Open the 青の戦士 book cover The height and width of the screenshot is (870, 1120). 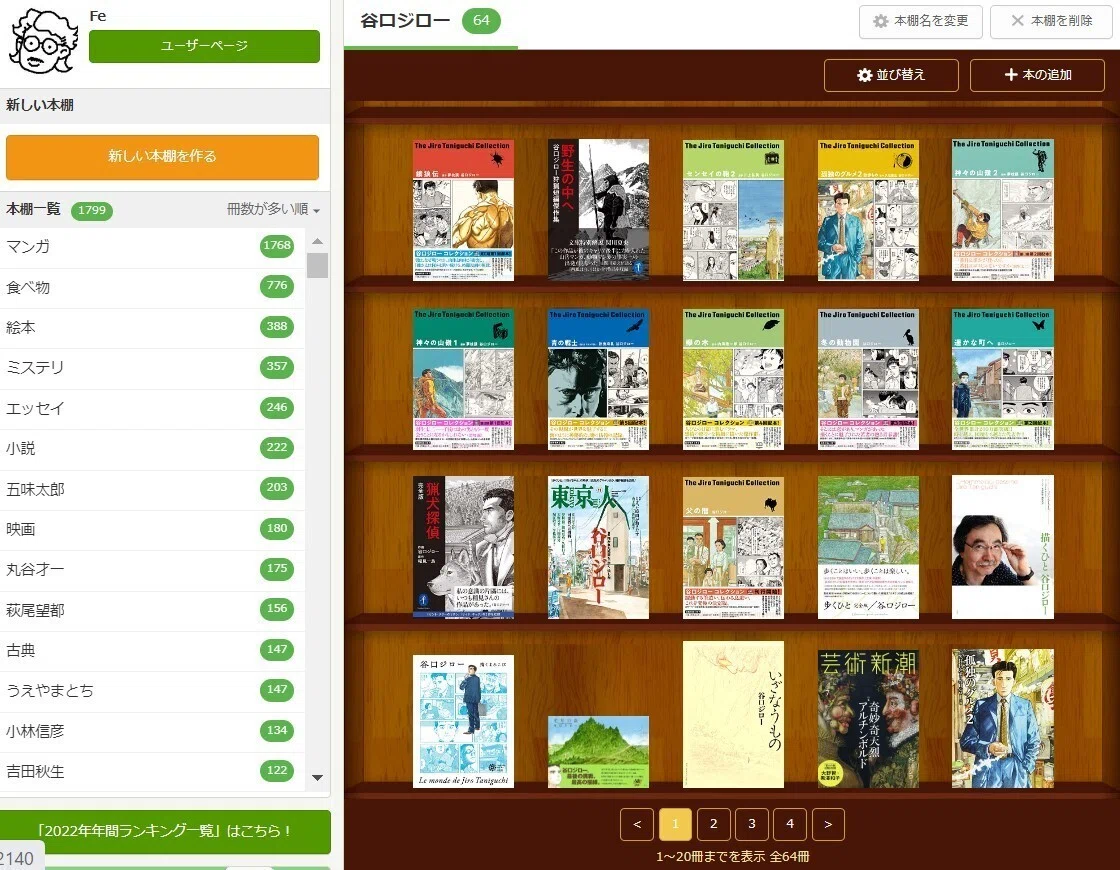(599, 379)
